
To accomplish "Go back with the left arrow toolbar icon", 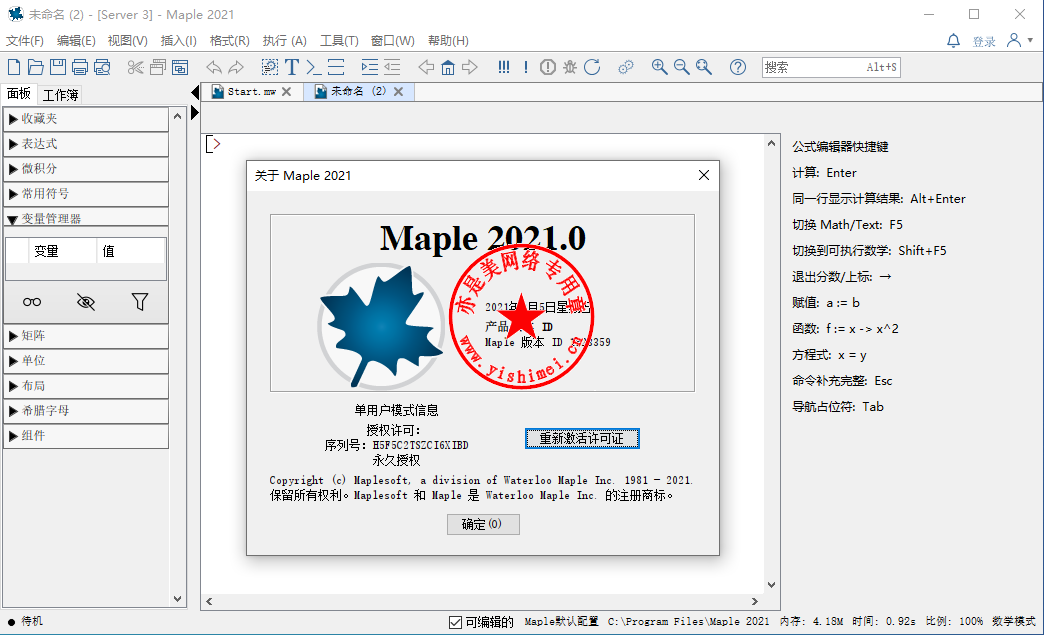I will point(426,67).
